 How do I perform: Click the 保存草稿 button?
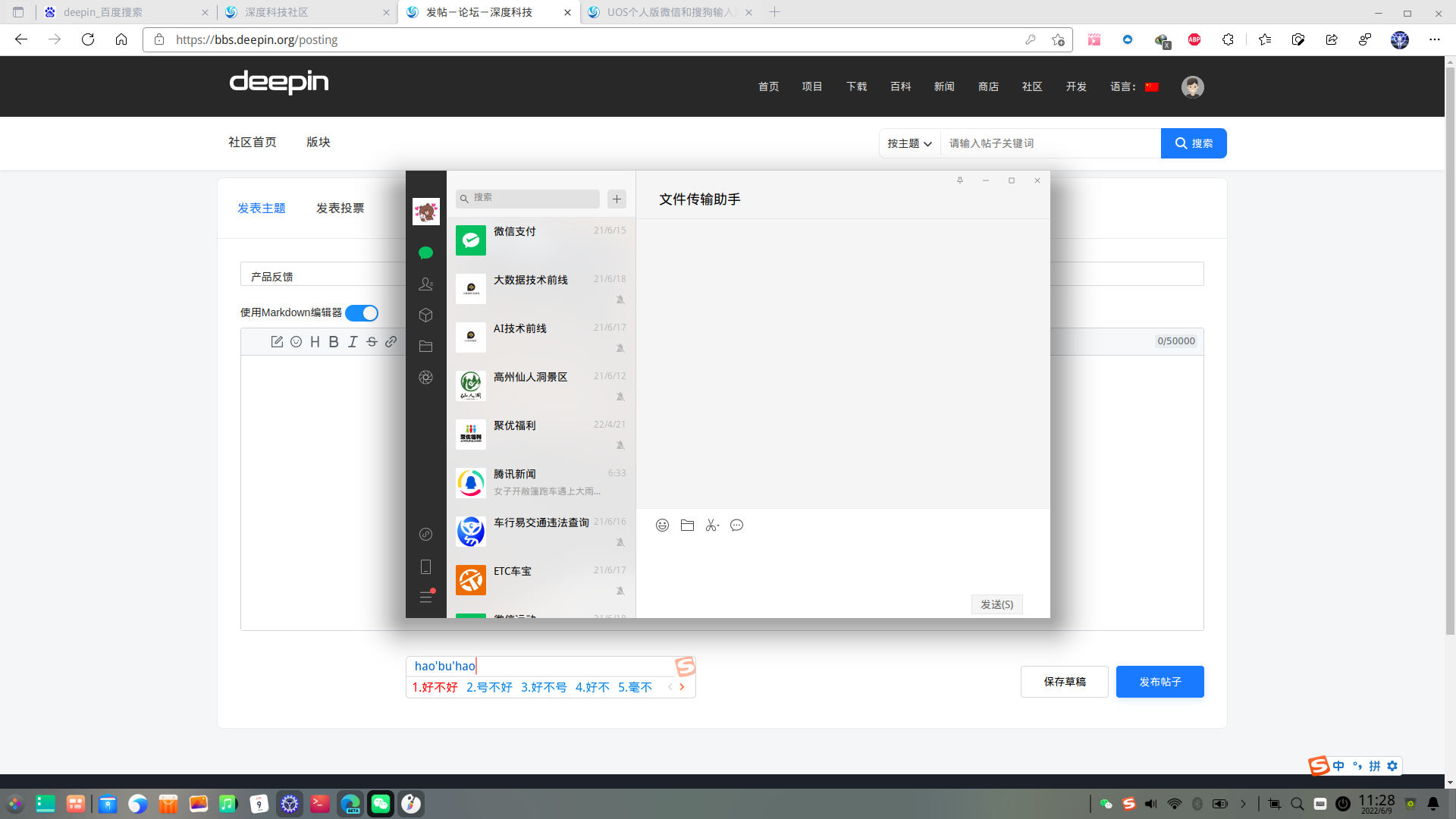click(x=1064, y=682)
